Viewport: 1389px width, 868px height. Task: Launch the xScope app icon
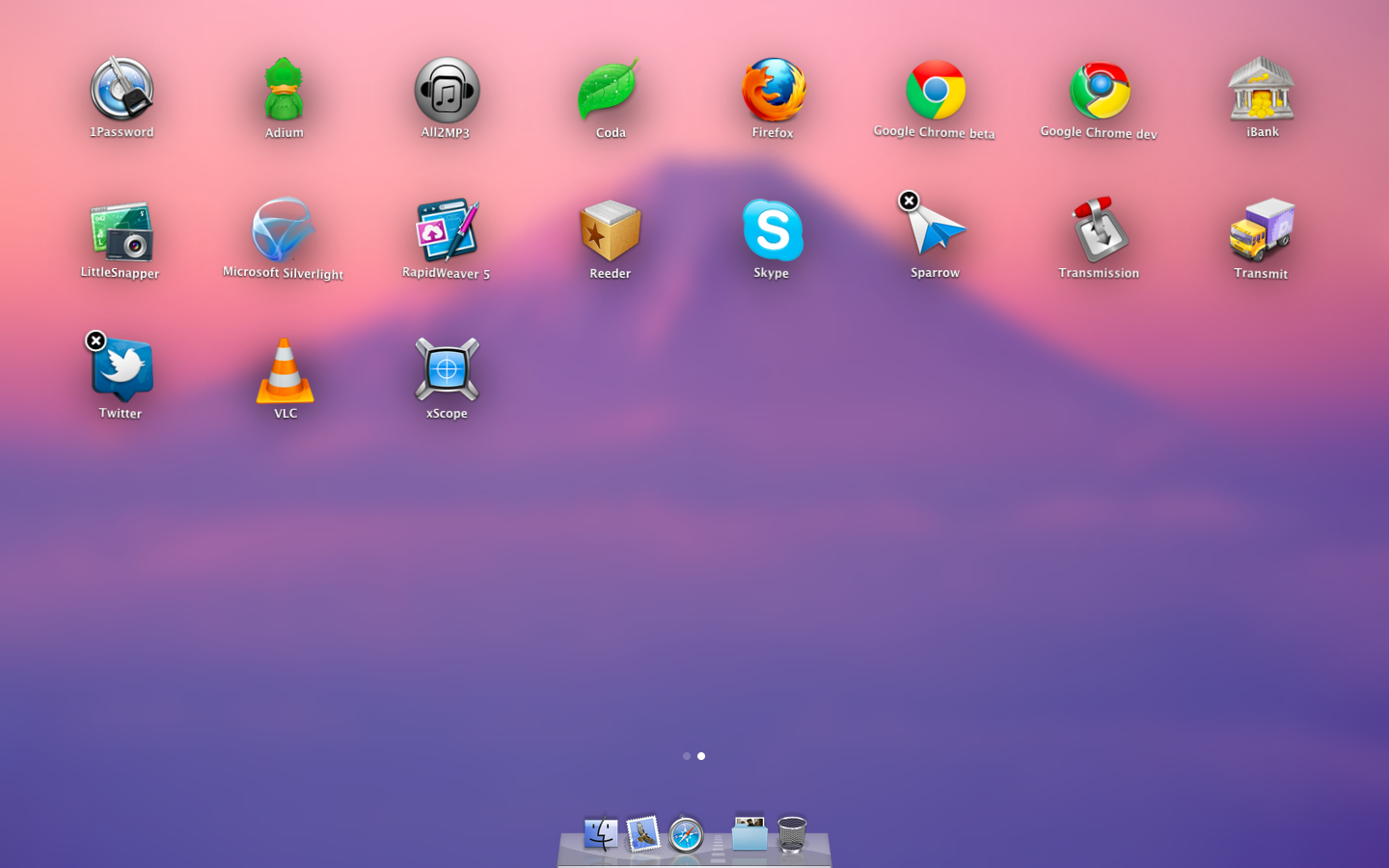pyautogui.click(x=447, y=369)
